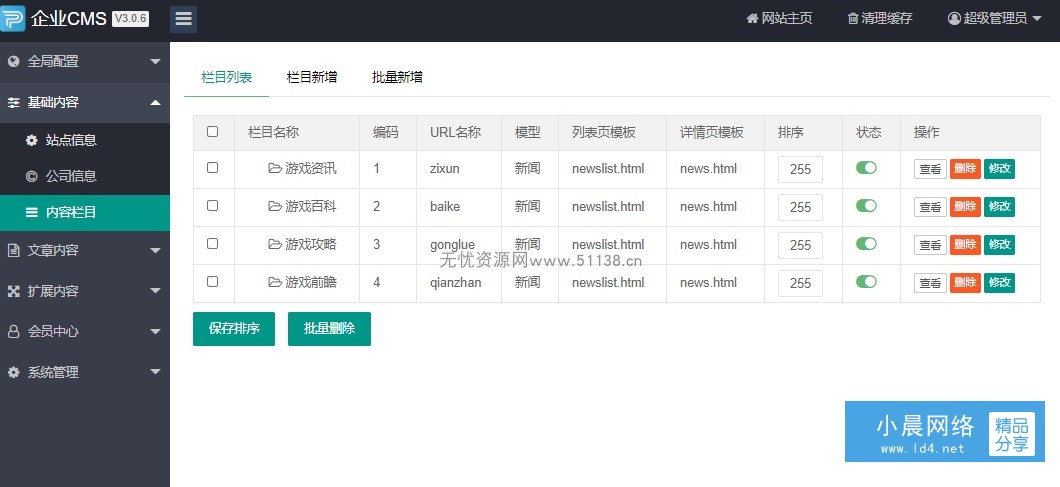
Task: Click the copyright icon next to 公司信息
Action: coord(31,177)
